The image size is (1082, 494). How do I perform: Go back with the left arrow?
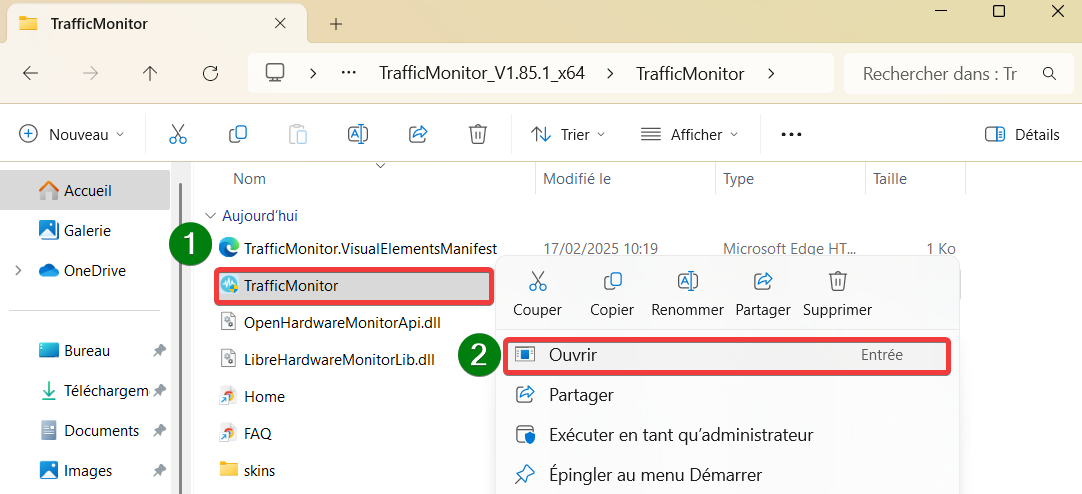point(30,73)
